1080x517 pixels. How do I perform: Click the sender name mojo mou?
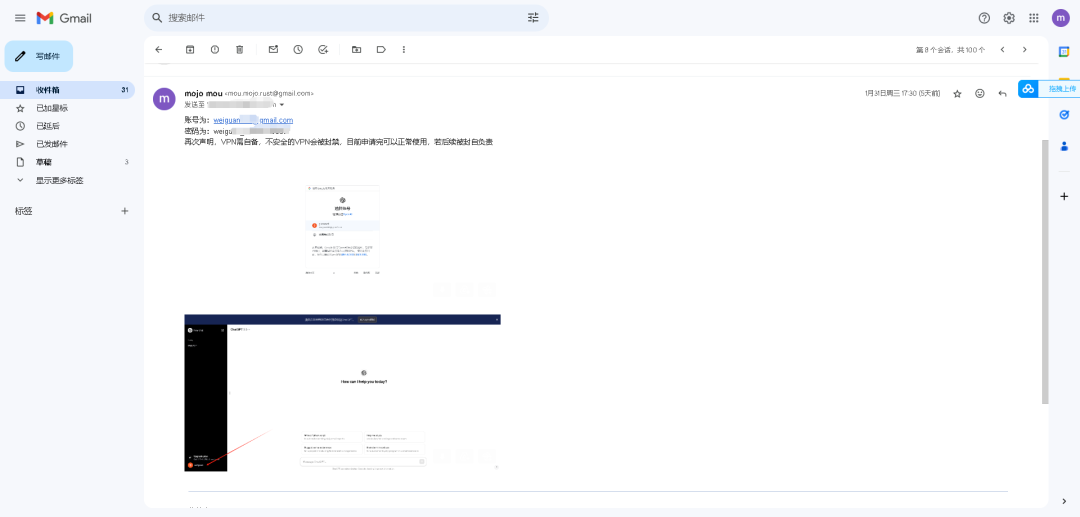[x=203, y=93]
